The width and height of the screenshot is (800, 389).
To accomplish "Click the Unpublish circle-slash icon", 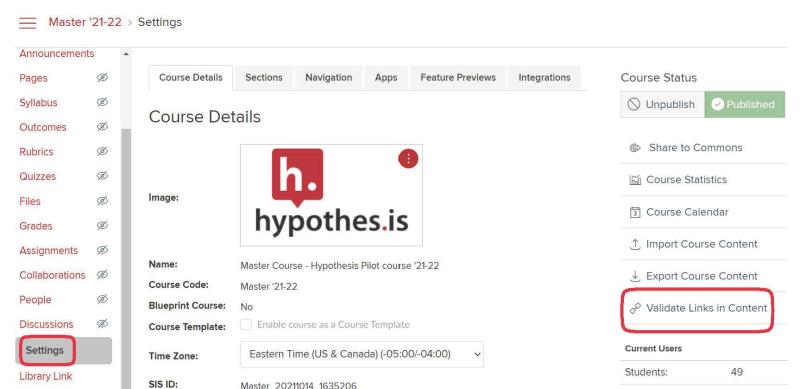I will [x=634, y=105].
